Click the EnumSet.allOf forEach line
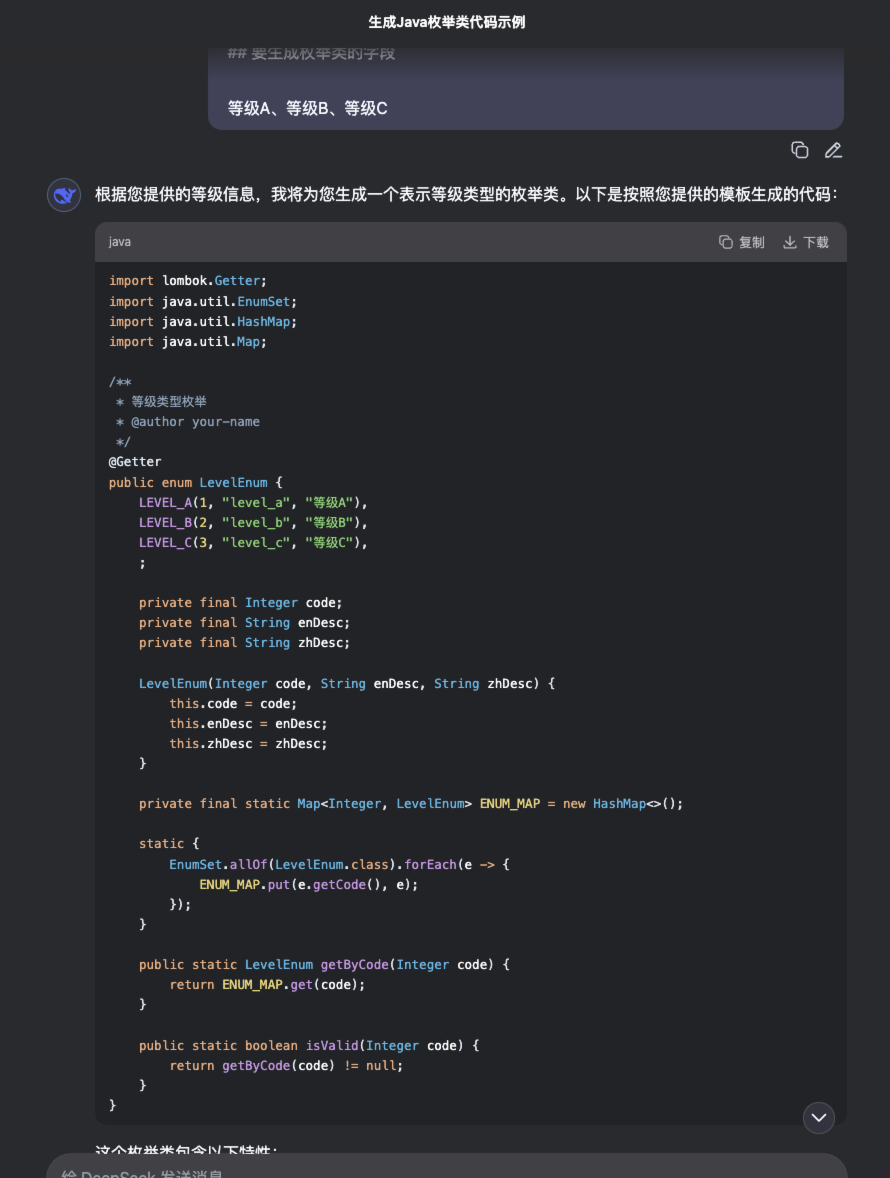The image size is (890, 1178). [x=339, y=865]
